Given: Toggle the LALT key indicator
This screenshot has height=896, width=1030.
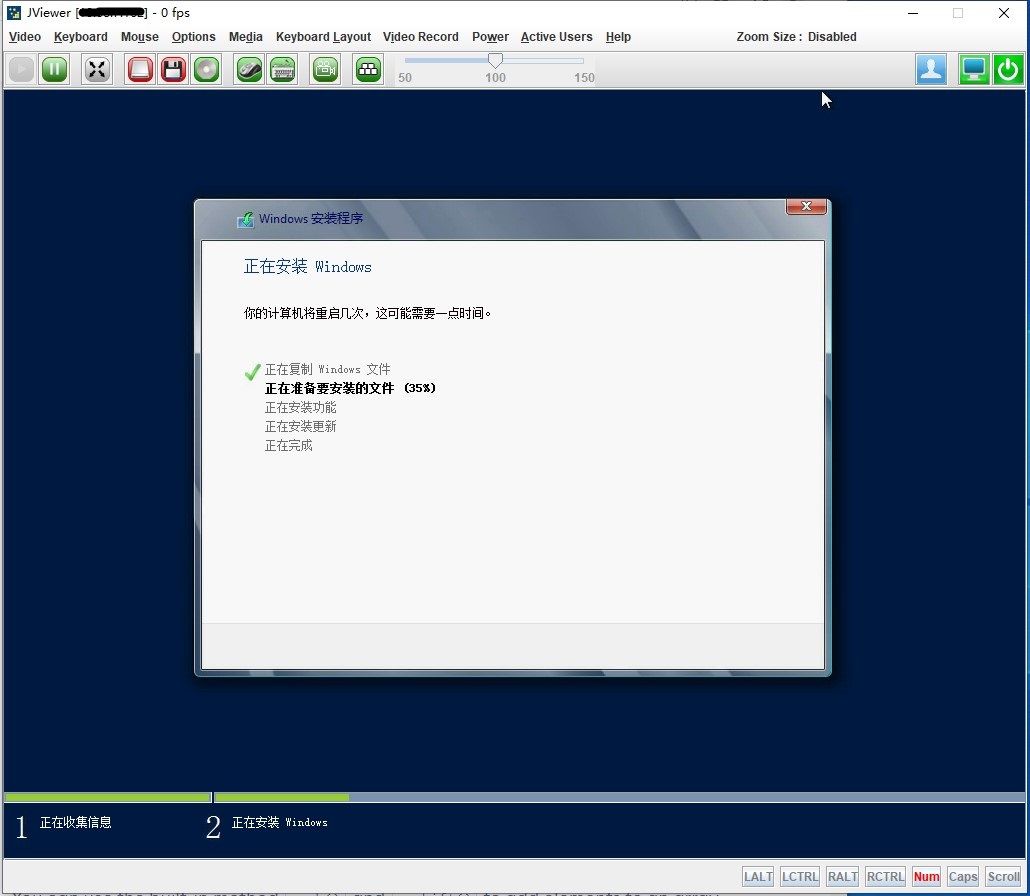Looking at the screenshot, I should 758,876.
